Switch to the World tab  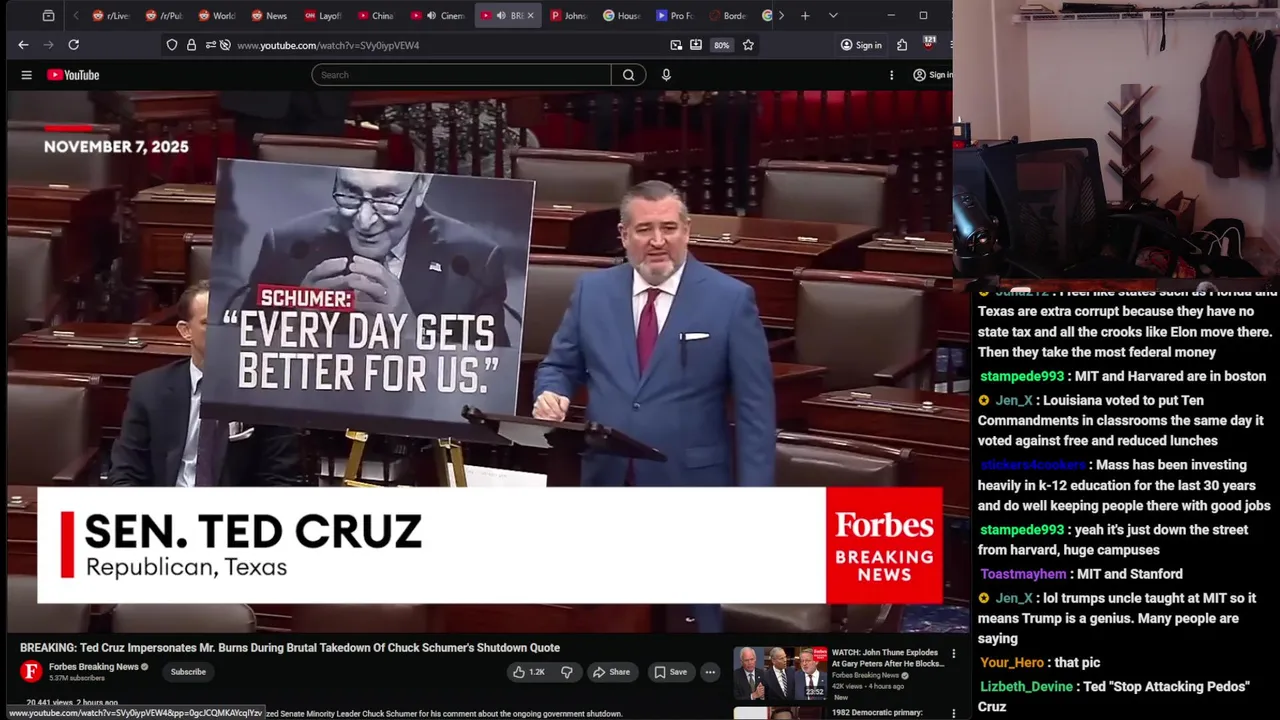pos(217,16)
